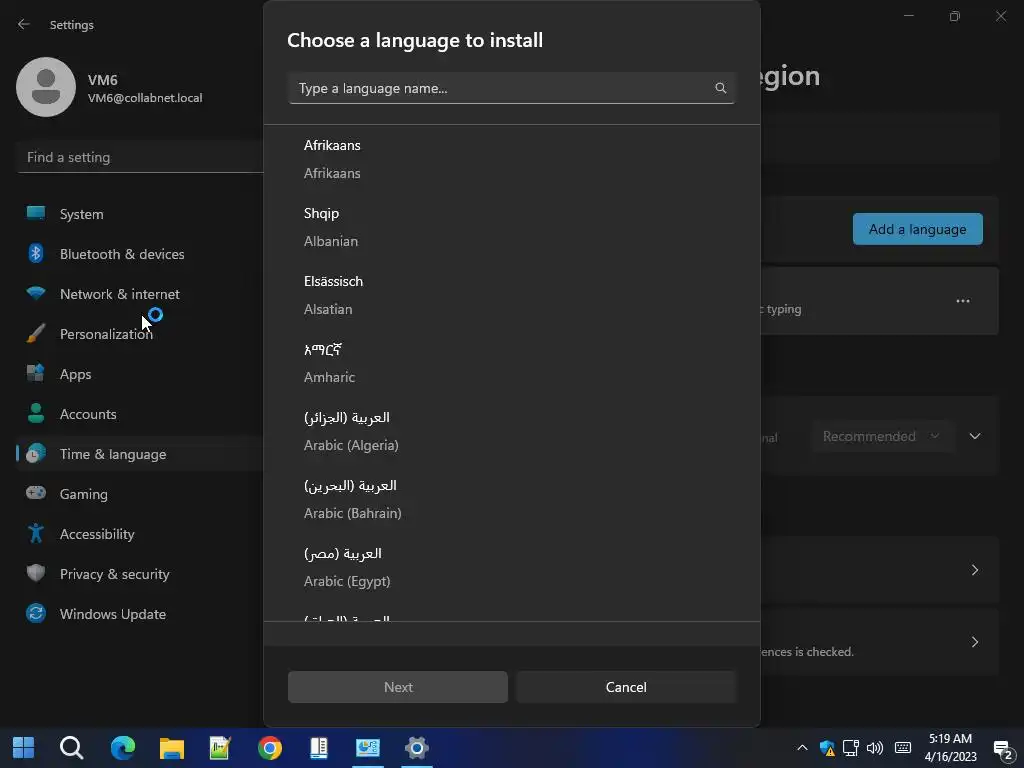The height and width of the screenshot is (768, 1024).
Task: Click the Find a setting search box
Action: coord(140,157)
